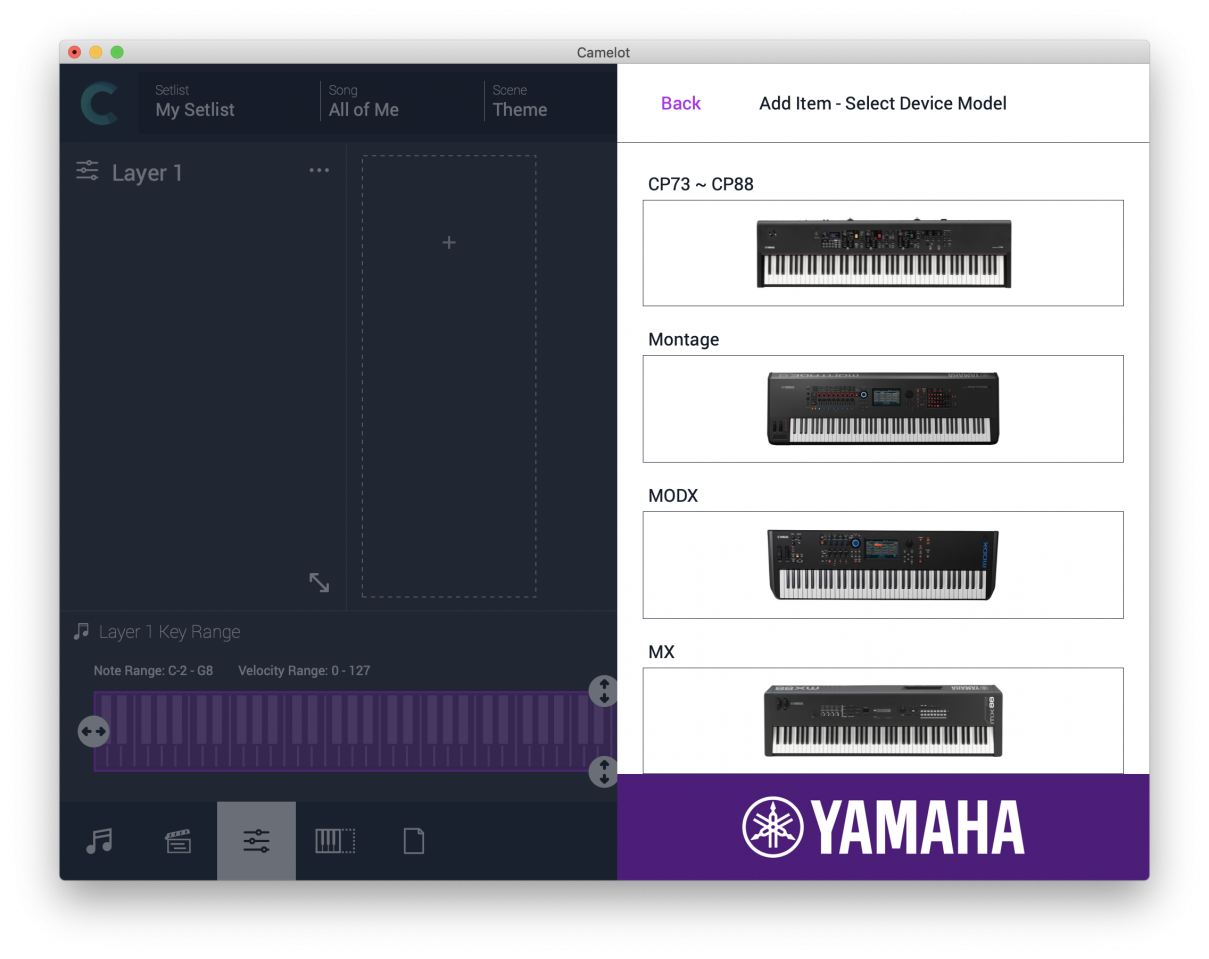
Task: Open the keyboard range view icon
Action: point(335,841)
